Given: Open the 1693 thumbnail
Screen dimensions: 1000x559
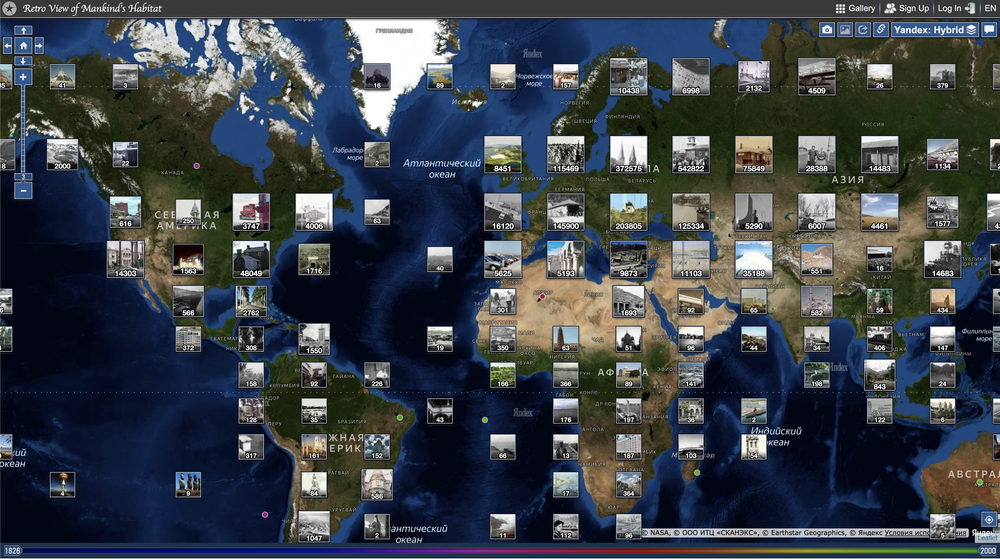Looking at the screenshot, I should point(628,301).
